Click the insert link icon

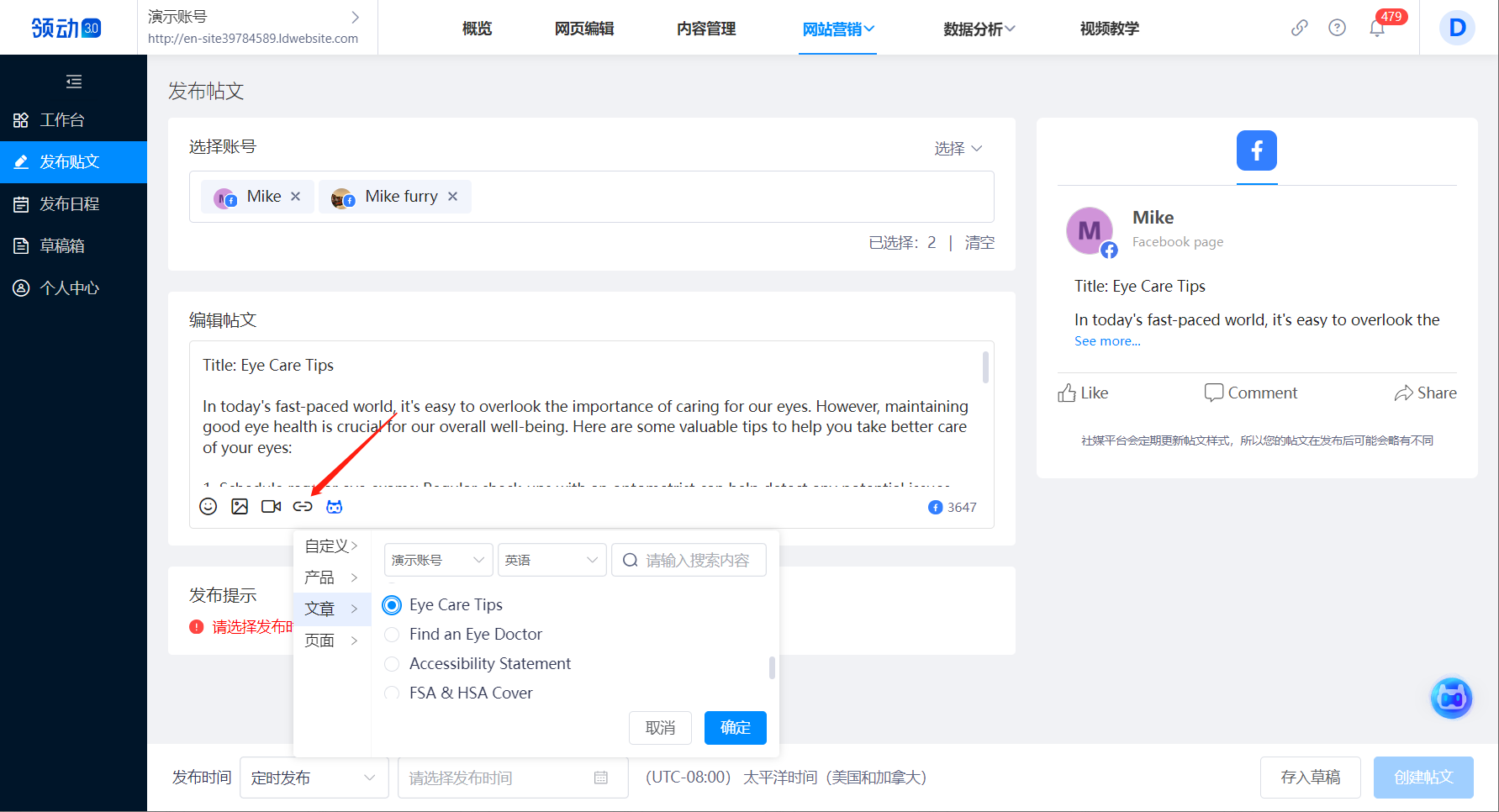click(303, 506)
